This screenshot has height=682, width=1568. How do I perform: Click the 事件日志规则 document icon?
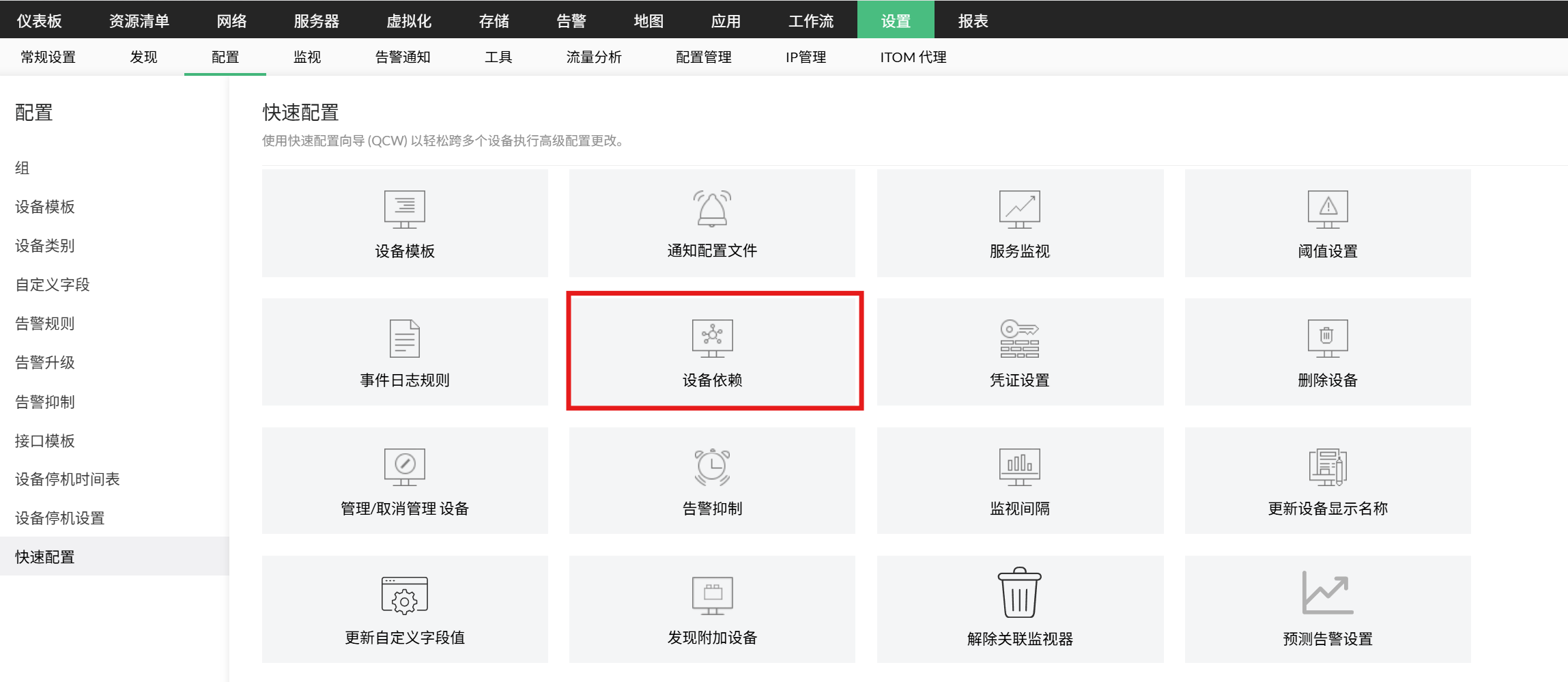pos(405,338)
